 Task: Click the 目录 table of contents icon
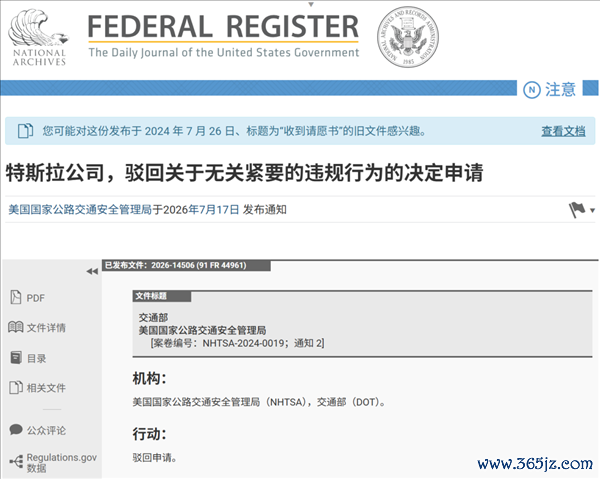tap(16, 358)
